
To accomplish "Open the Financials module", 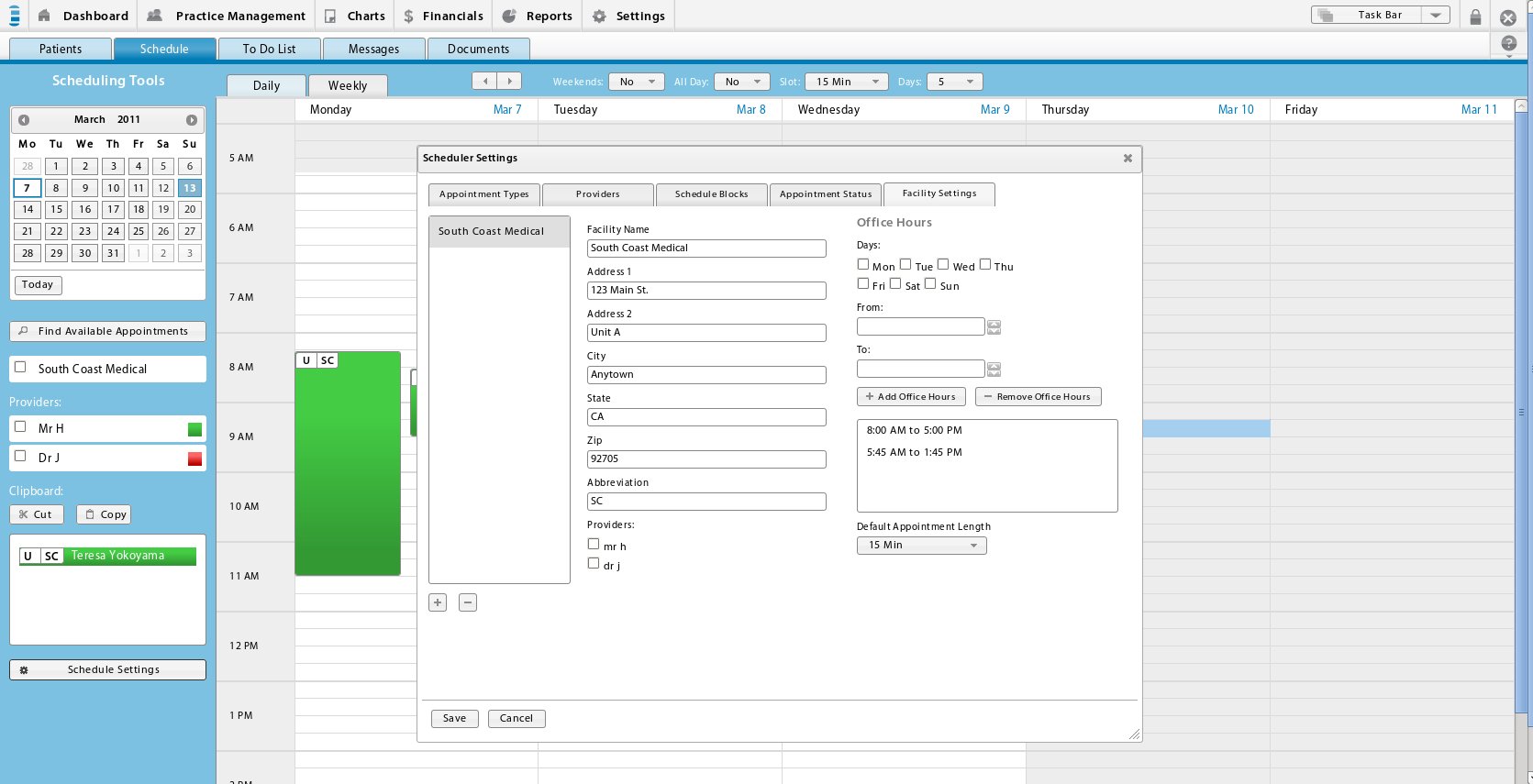I will click(443, 16).
